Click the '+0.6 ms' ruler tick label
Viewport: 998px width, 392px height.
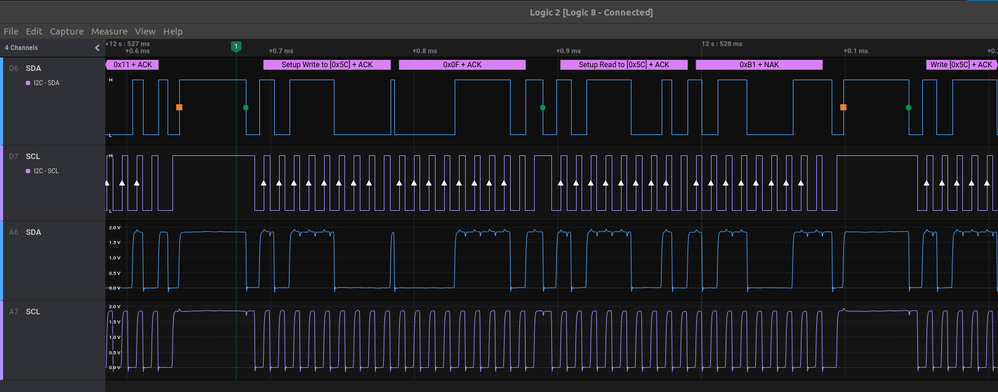(x=137, y=51)
